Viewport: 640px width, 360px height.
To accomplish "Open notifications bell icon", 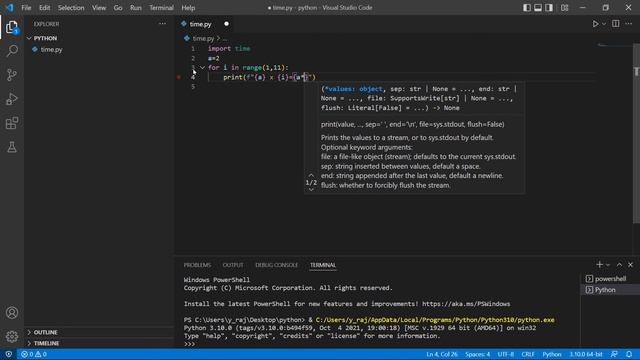I will (x=629, y=354).
